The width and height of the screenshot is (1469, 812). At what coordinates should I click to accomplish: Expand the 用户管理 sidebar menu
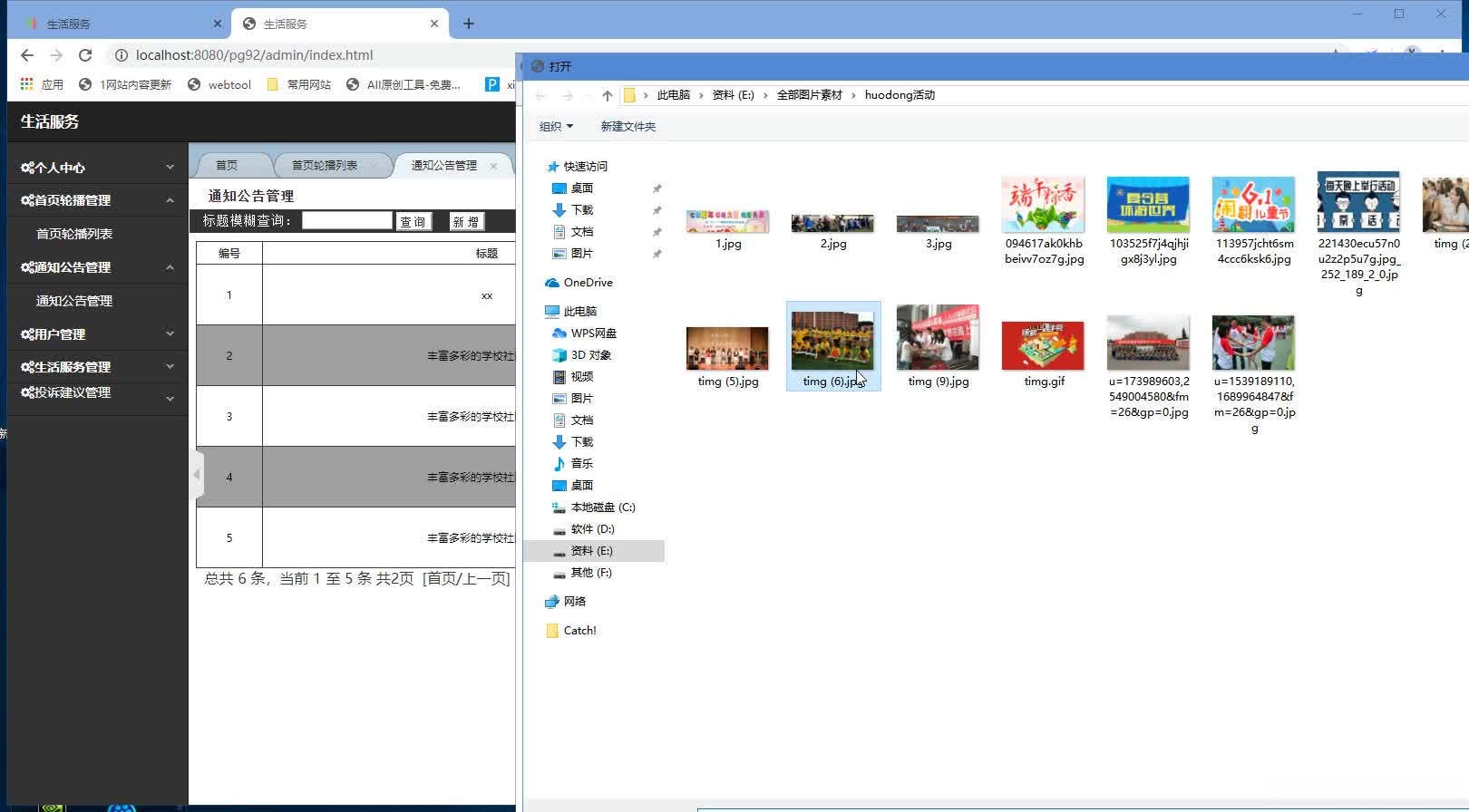point(97,334)
